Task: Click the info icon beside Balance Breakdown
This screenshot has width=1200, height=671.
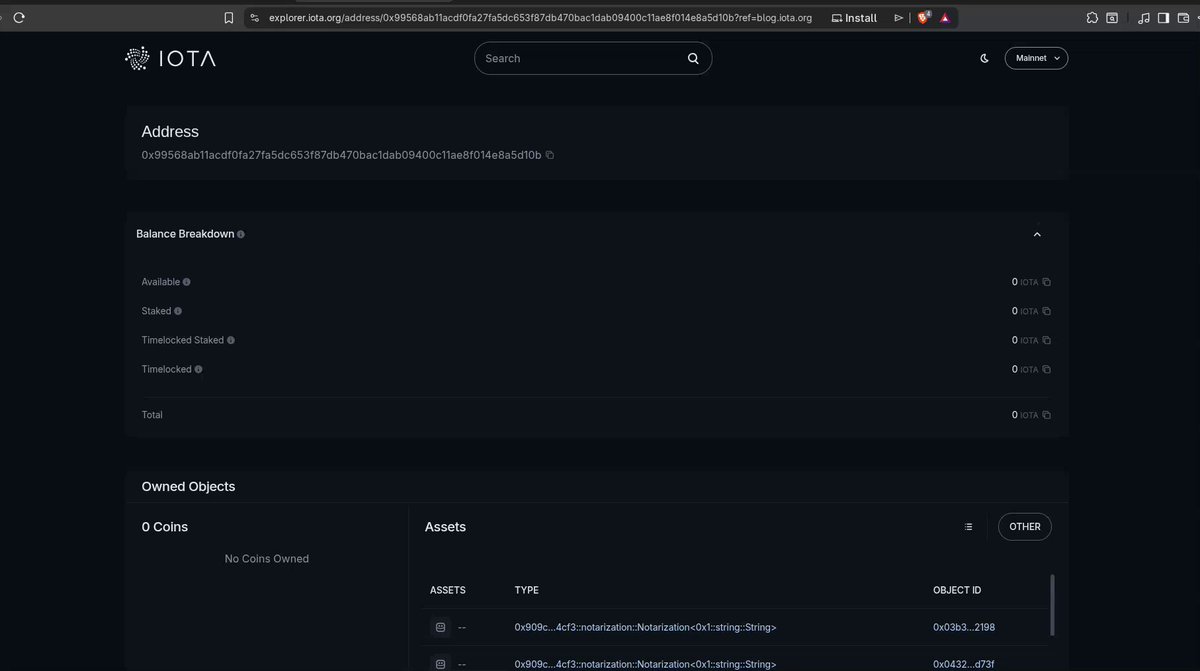Action: 241,234
